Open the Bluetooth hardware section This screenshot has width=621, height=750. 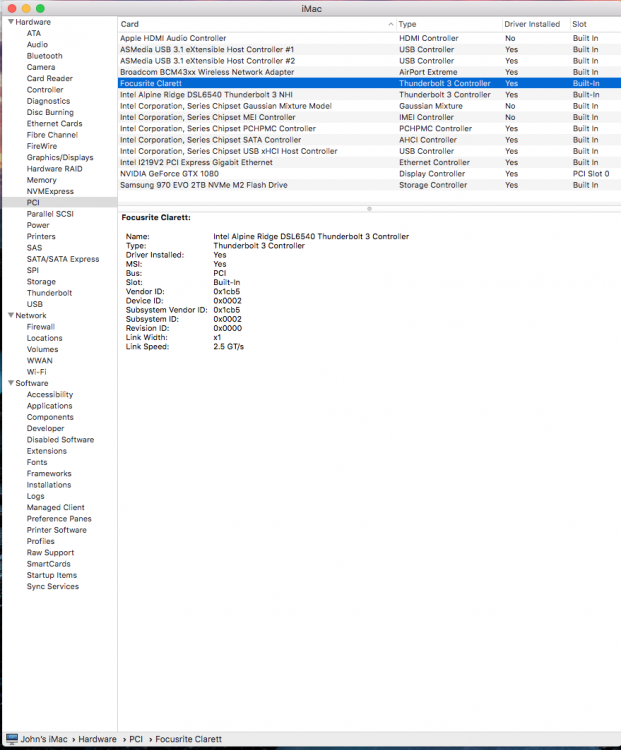click(x=44, y=56)
